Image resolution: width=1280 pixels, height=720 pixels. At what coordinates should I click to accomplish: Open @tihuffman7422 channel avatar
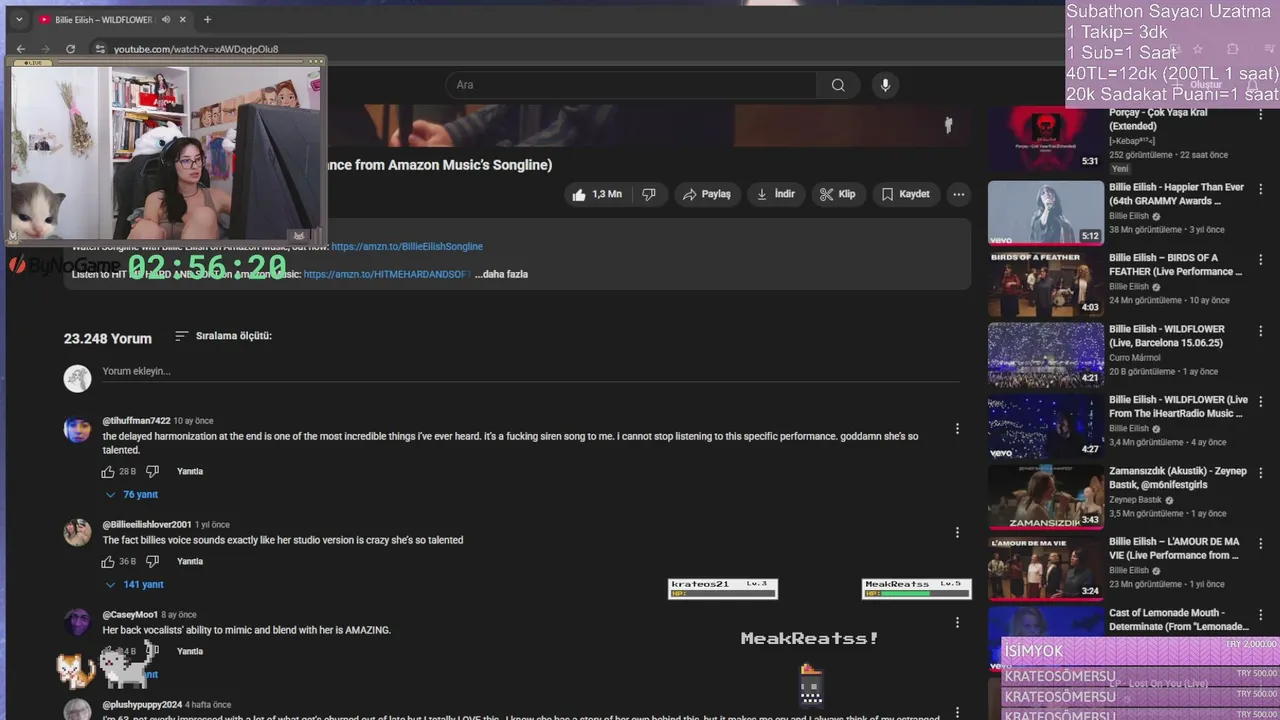click(77, 430)
